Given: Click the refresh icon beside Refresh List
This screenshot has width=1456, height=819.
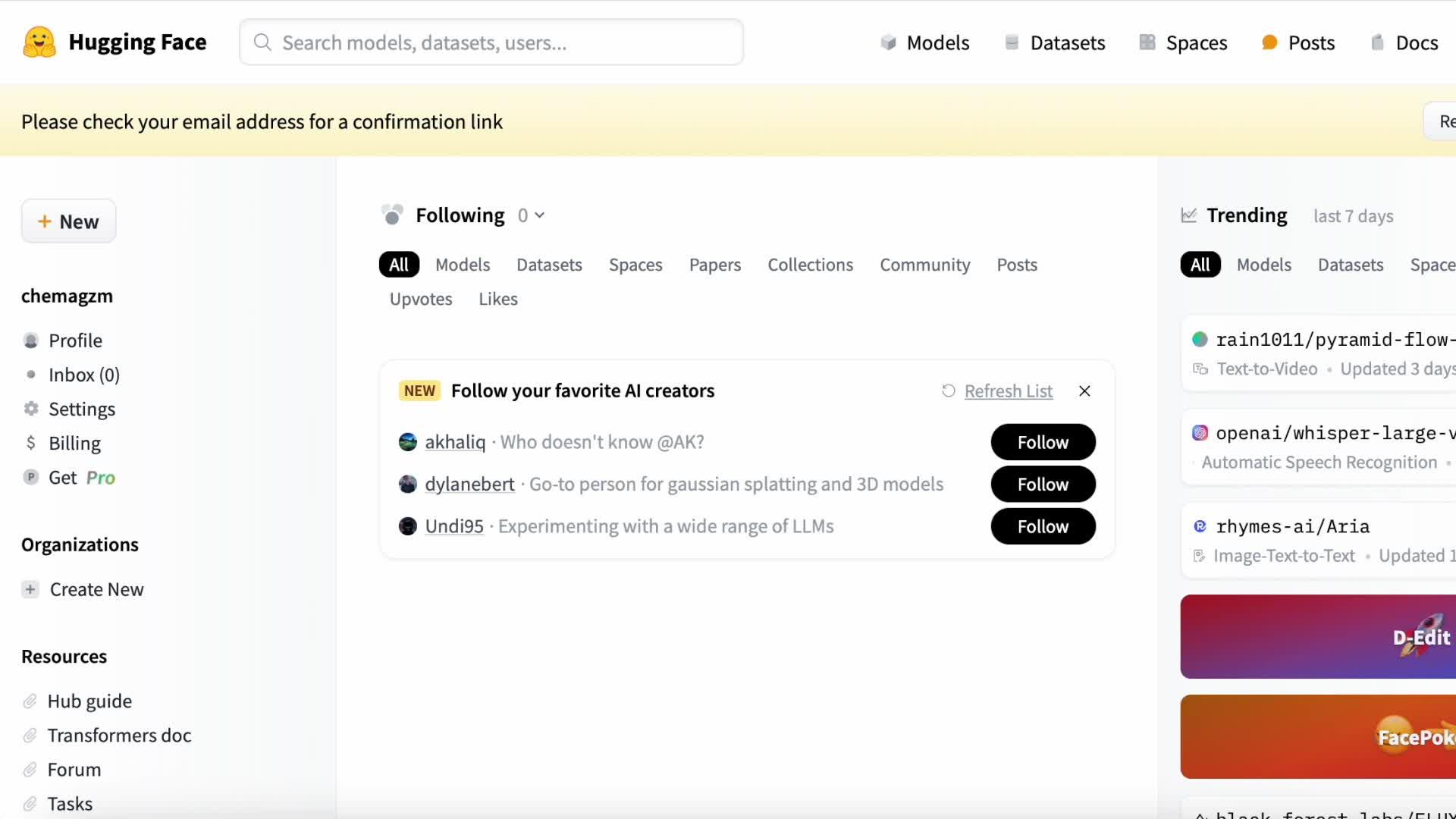Looking at the screenshot, I should click(948, 391).
